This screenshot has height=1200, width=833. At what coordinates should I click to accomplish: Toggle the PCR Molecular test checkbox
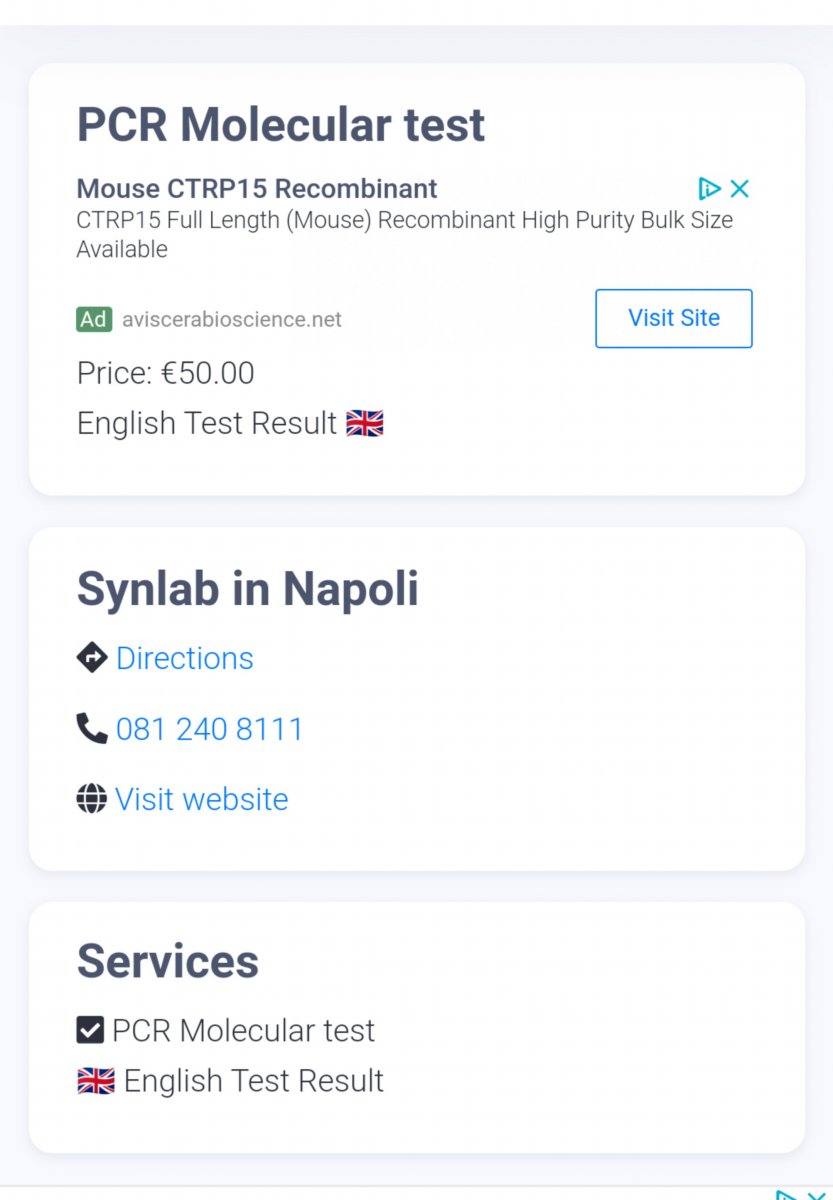coord(90,1030)
